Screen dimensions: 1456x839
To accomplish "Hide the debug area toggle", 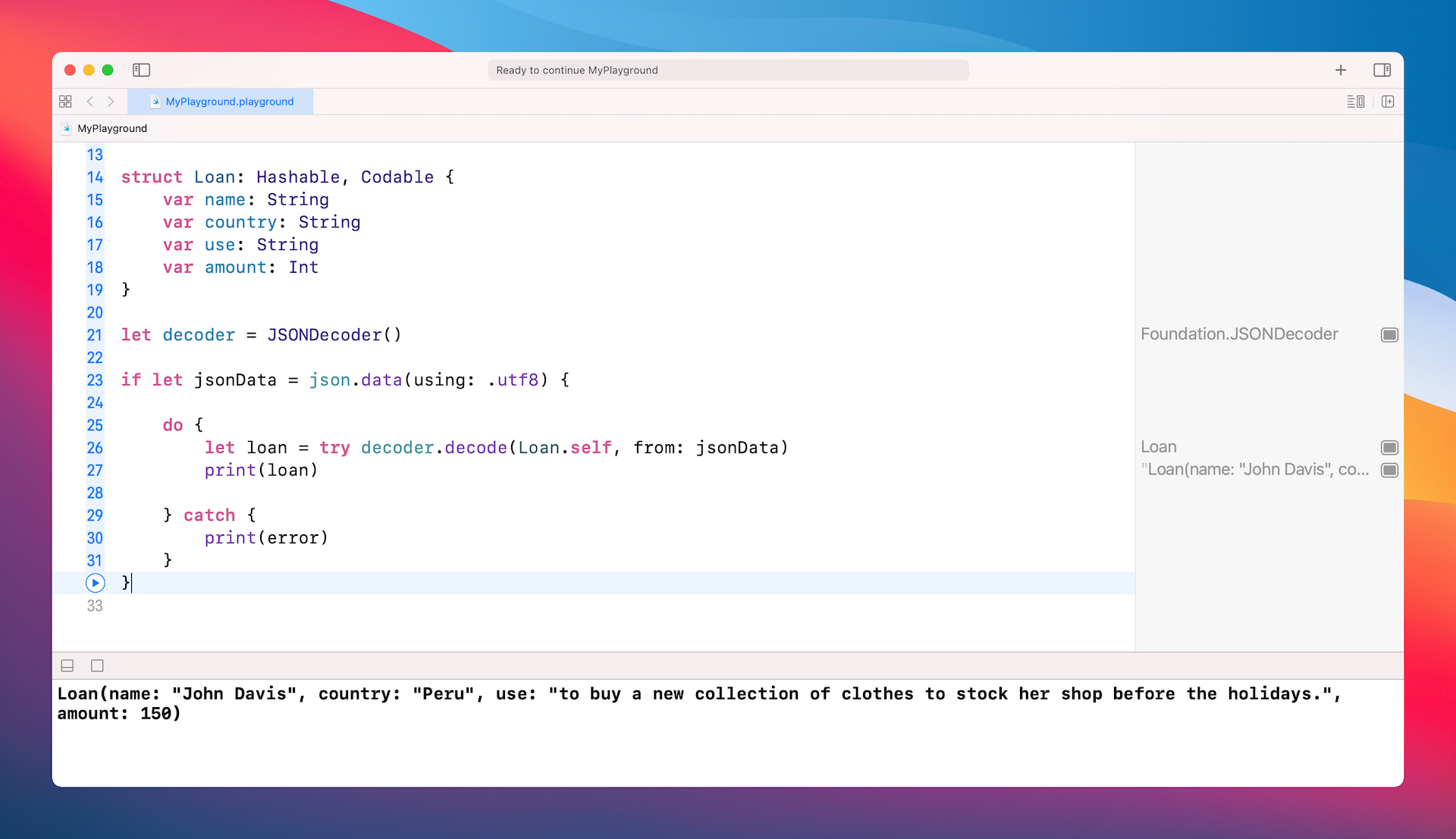I will tap(67, 665).
